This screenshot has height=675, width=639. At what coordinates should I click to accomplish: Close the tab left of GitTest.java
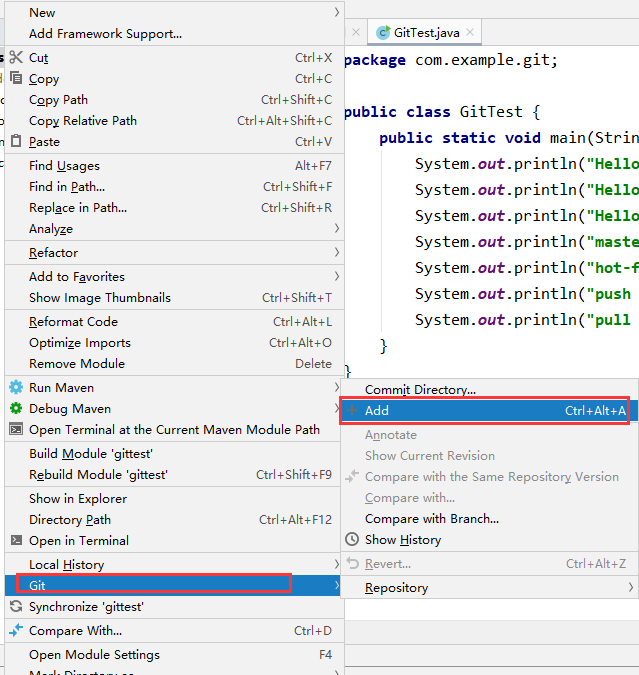(356, 32)
